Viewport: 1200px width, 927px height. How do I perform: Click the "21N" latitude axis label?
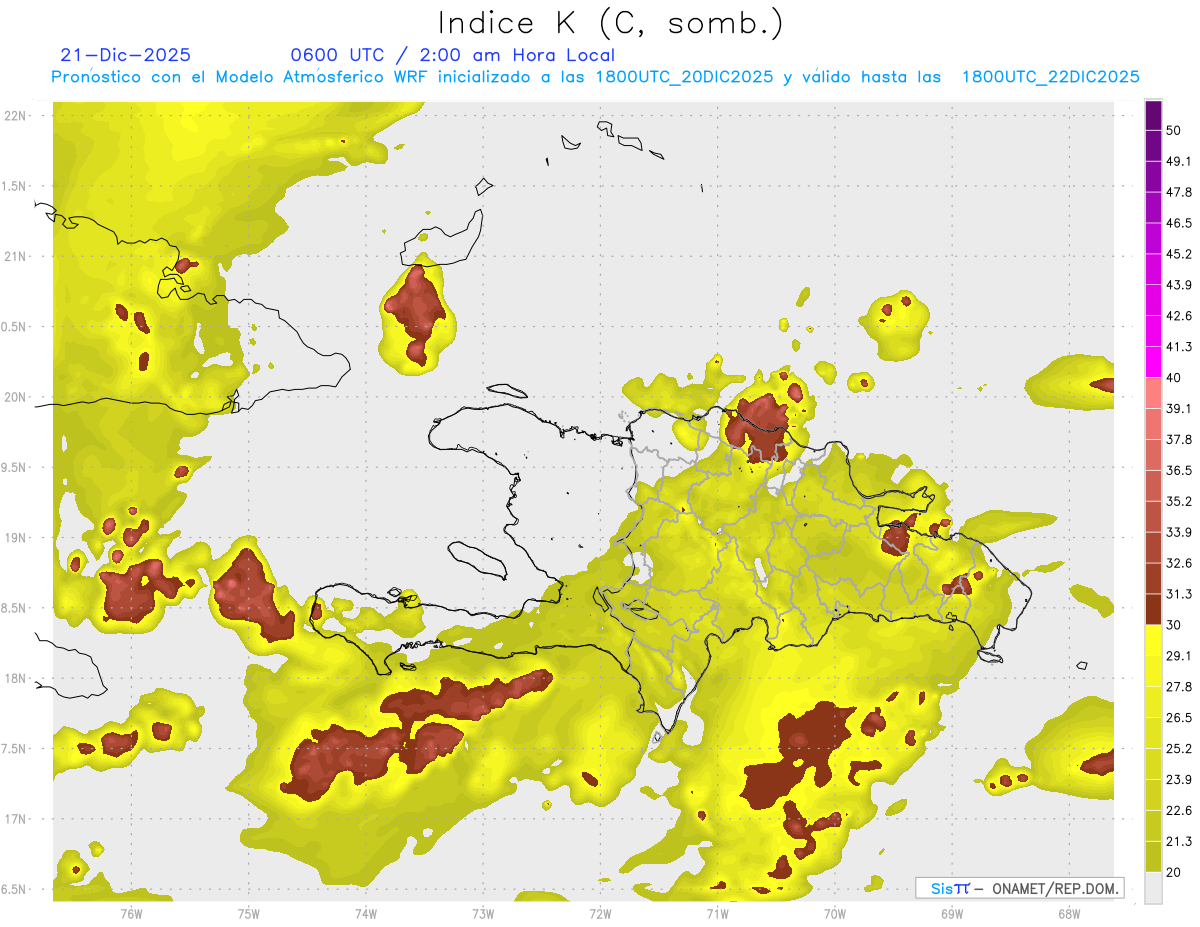(15, 256)
